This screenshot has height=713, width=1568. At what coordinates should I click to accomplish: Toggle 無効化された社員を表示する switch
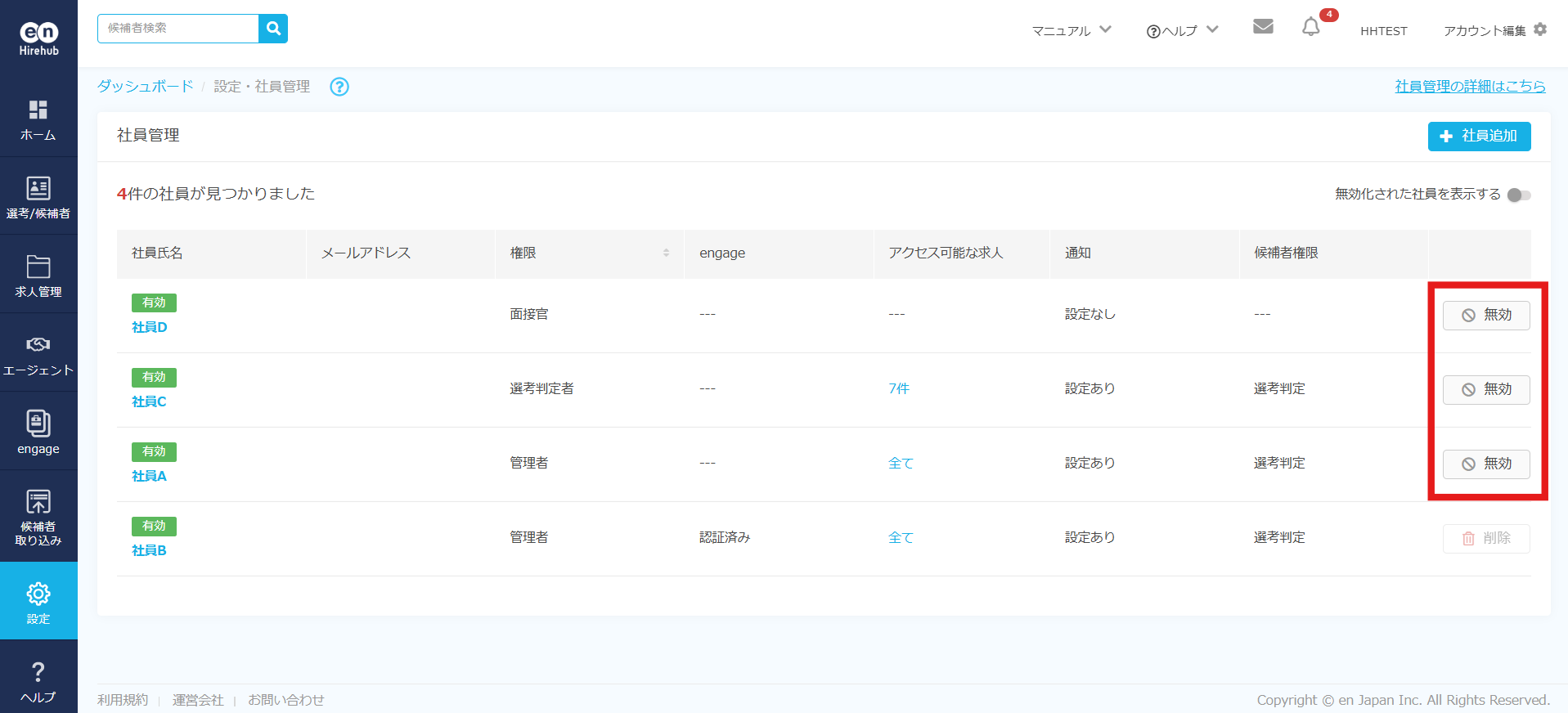pos(1519,195)
